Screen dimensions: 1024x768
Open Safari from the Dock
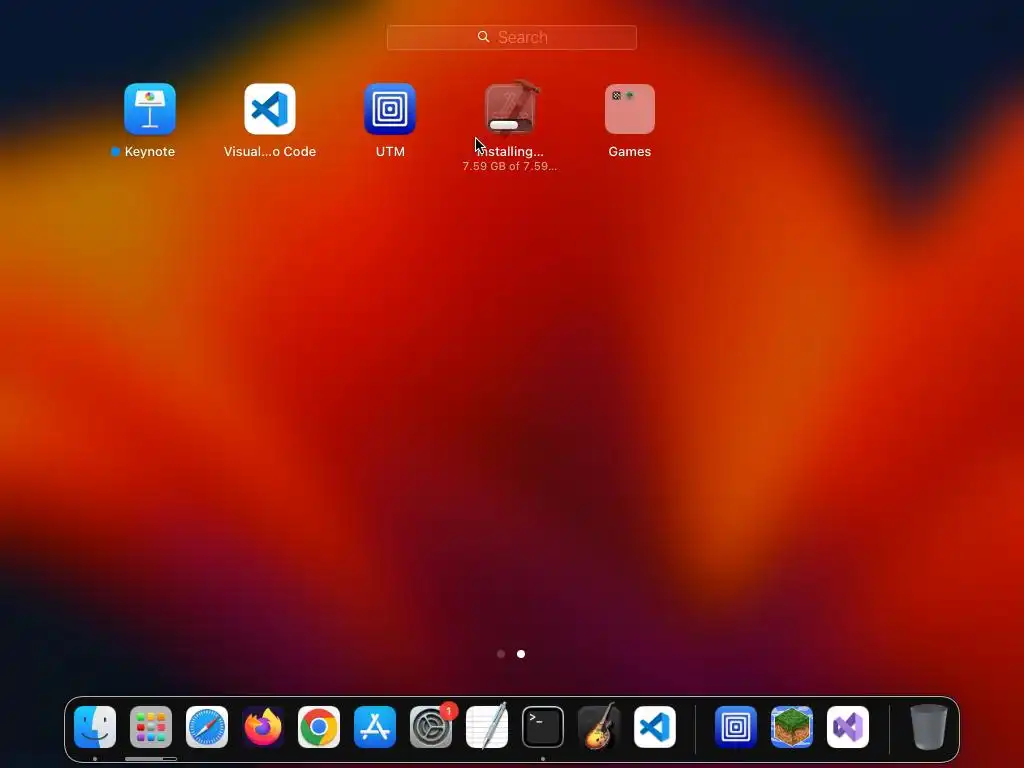[207, 727]
